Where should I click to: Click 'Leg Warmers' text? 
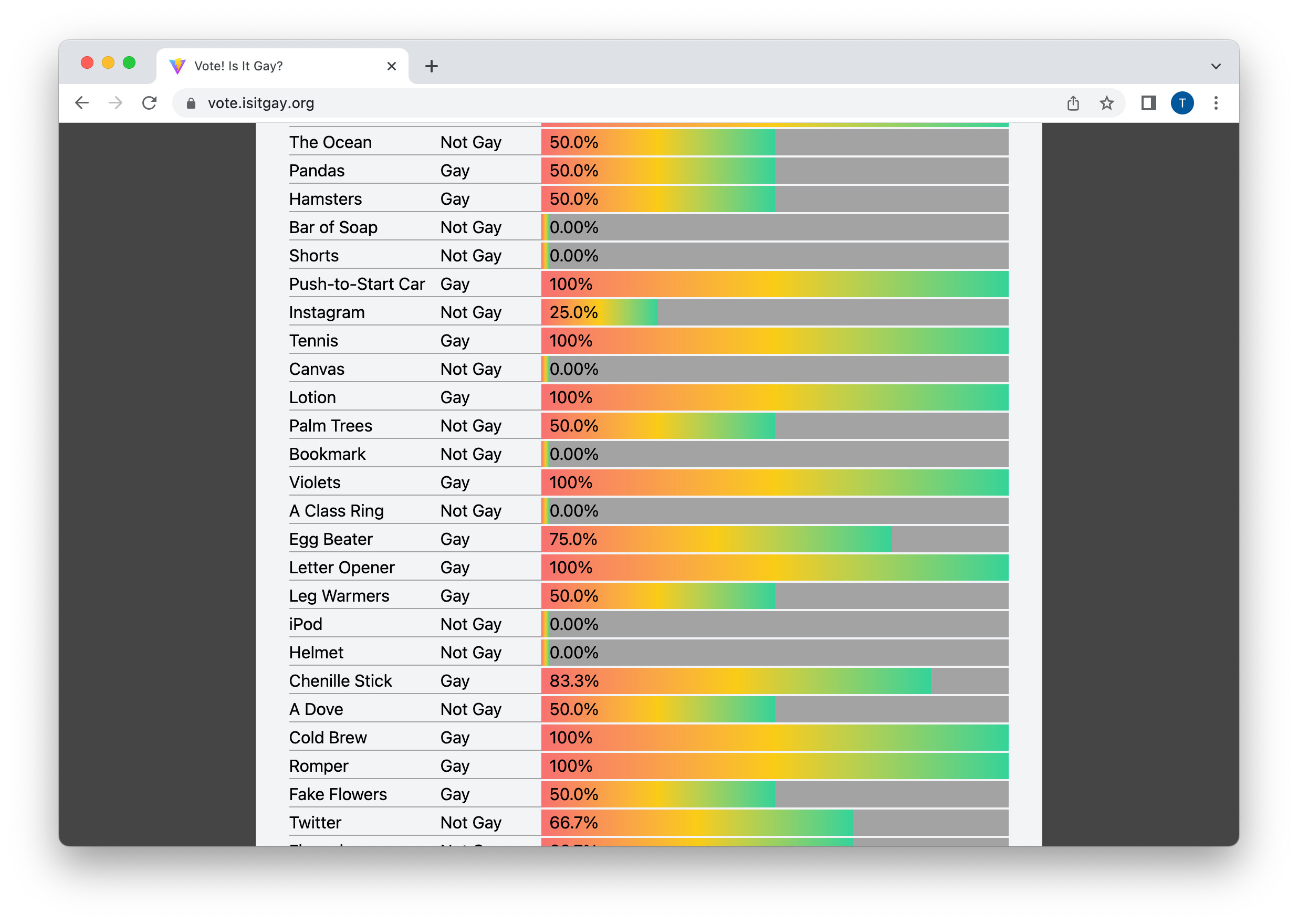point(339,596)
